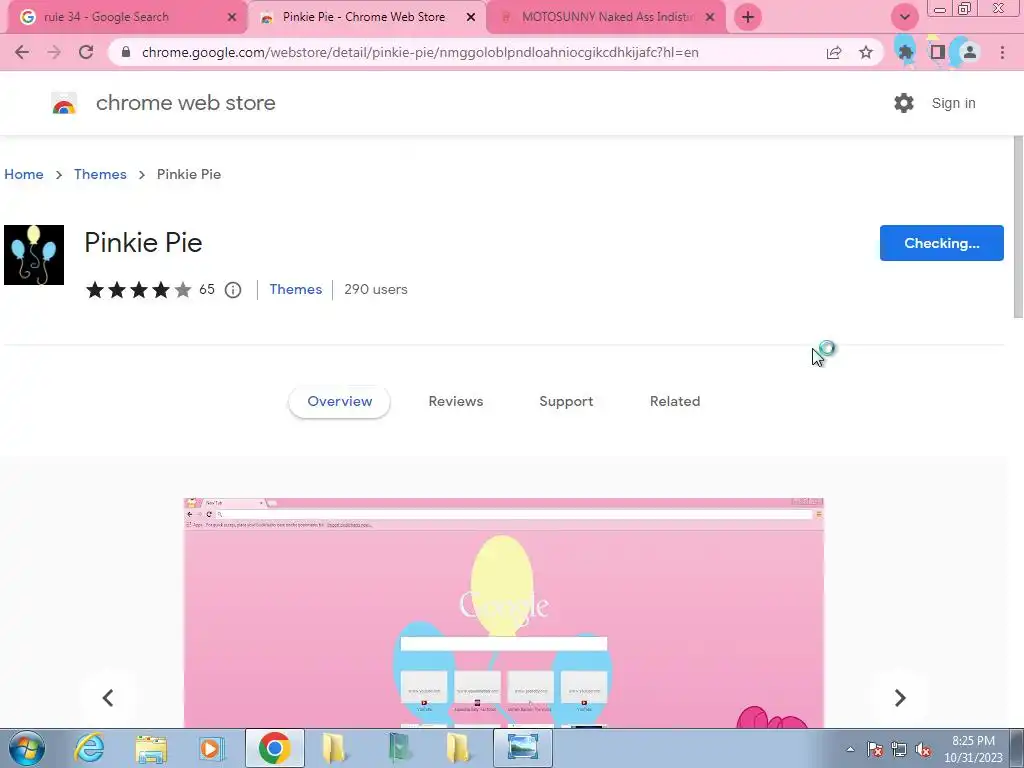Click the share page icon in address bar
This screenshot has width=1024, height=768.
click(x=834, y=52)
